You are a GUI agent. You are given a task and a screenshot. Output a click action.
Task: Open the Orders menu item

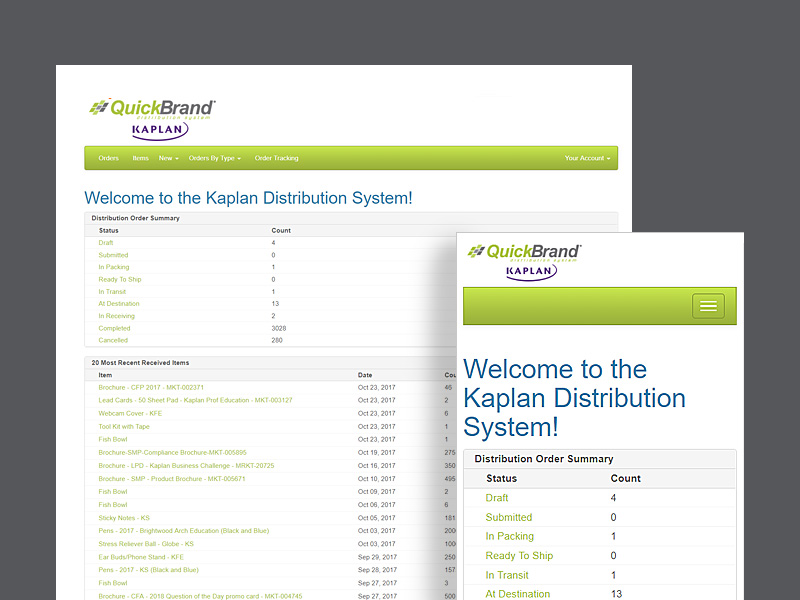click(108, 158)
